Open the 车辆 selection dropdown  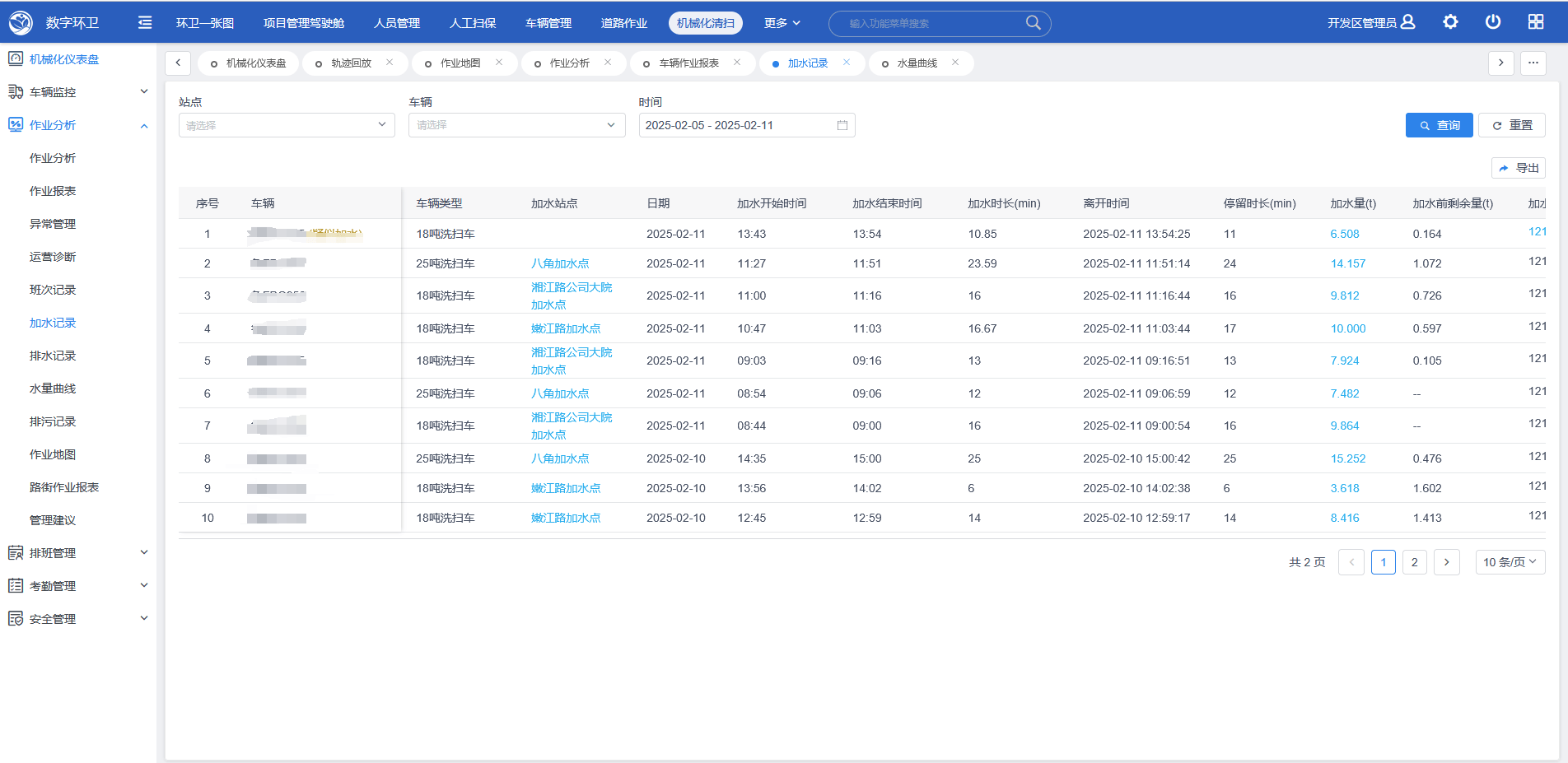click(516, 125)
